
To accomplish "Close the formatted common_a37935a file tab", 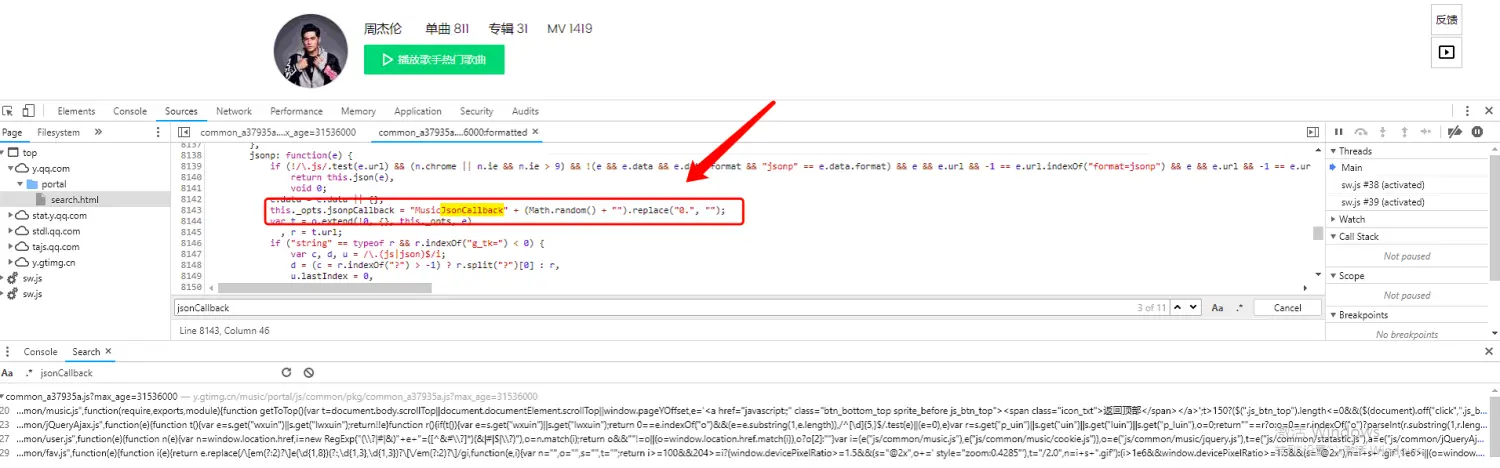I will click(x=535, y=132).
